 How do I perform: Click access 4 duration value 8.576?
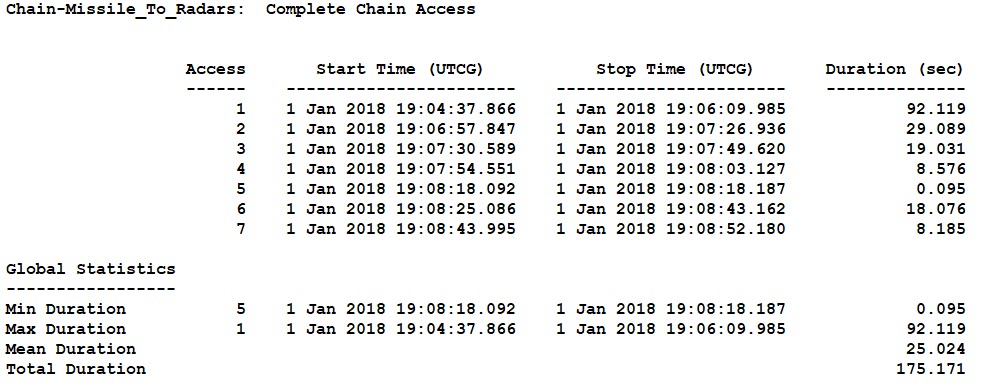(941, 169)
